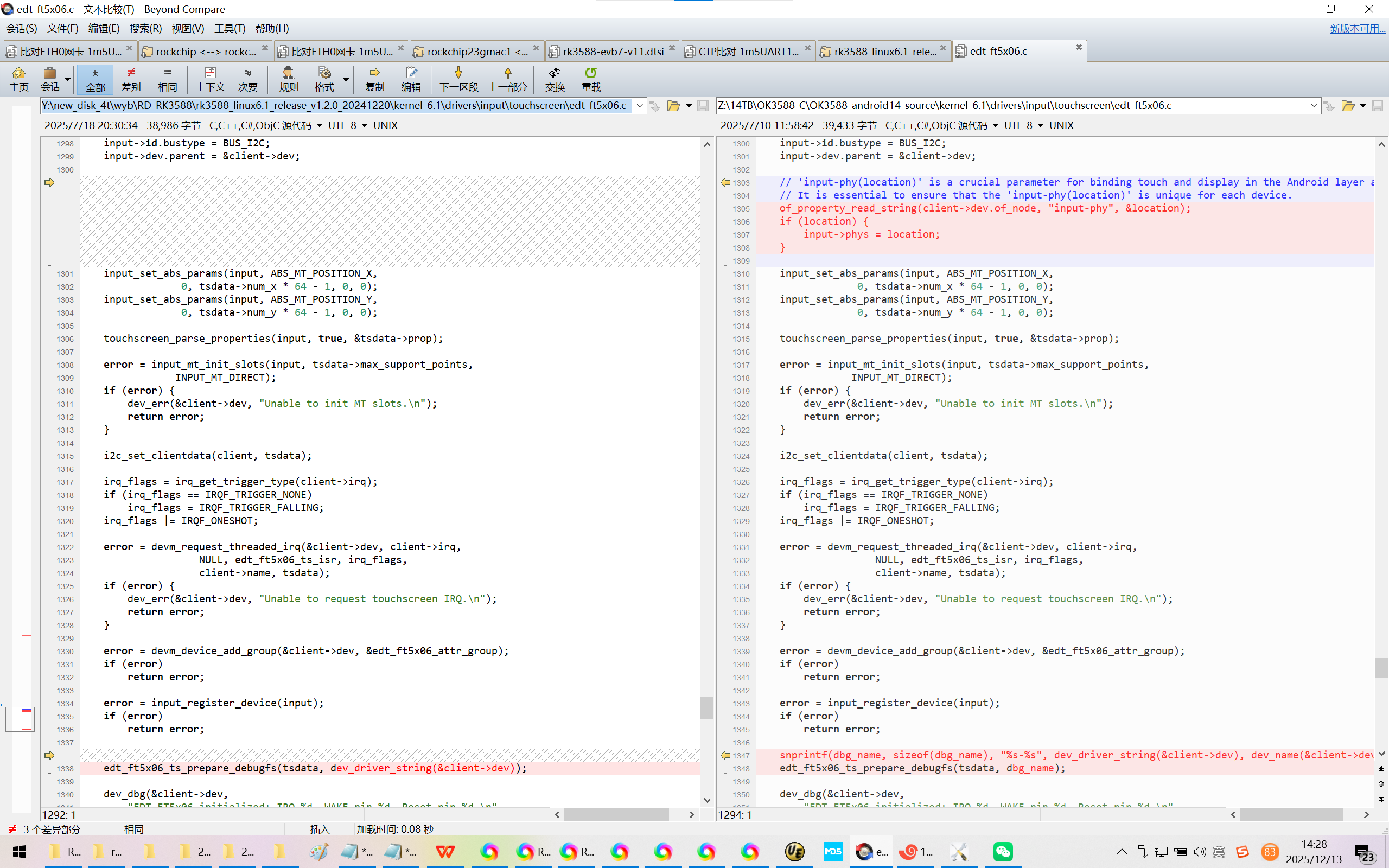This screenshot has width=1389, height=868.
Task: Click the Copy (复制) toolbar icon
Action: (374, 79)
